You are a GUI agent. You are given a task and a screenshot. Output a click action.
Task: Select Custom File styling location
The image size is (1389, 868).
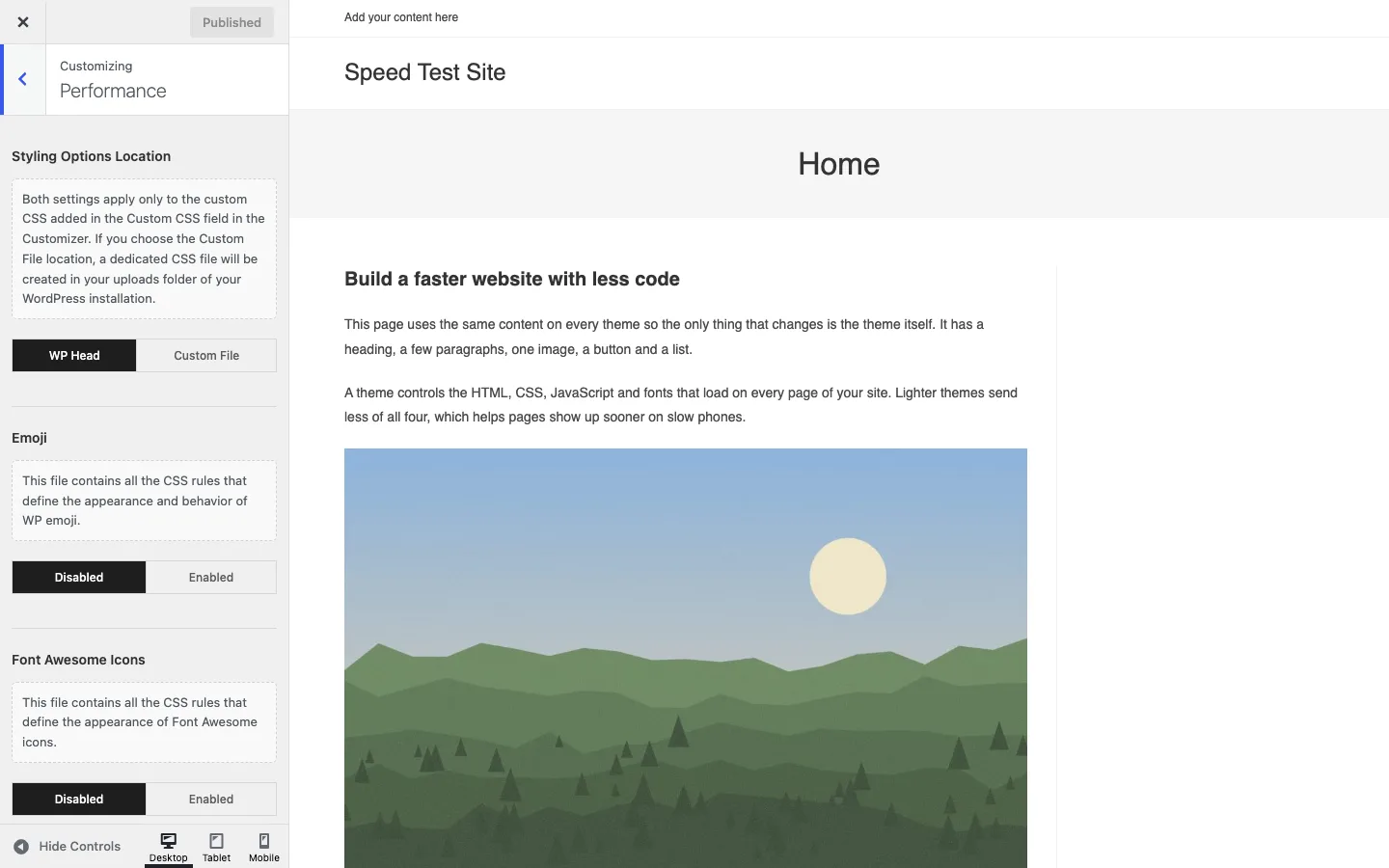coord(206,355)
